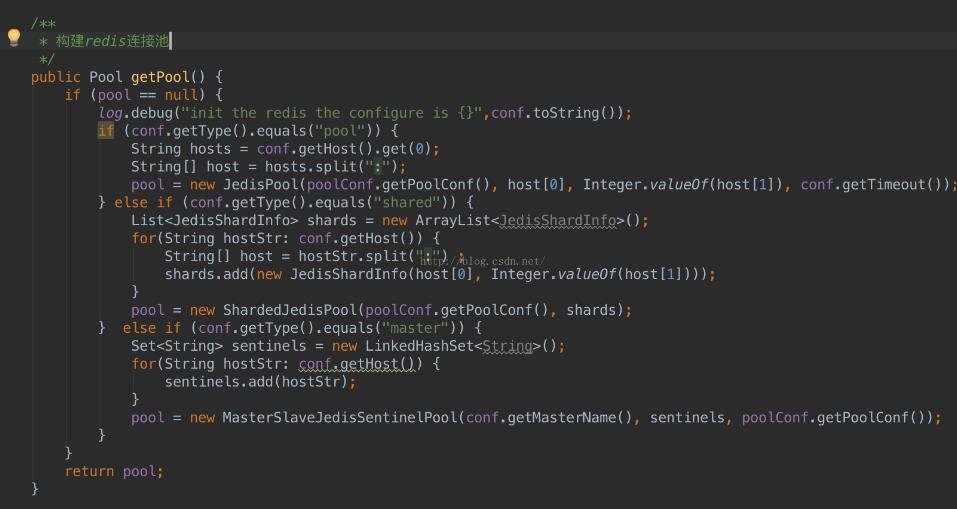Click the highlighted if keyword before "pool" check
Viewport: 957px width, 509px height.
click(106, 131)
